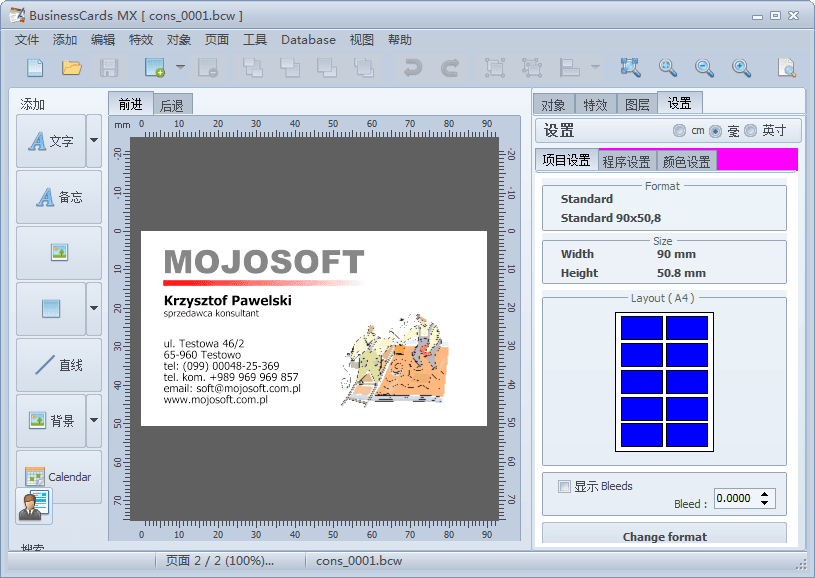Click the Zoom in magnifier icon
The width and height of the screenshot is (815, 578).
pos(741,68)
